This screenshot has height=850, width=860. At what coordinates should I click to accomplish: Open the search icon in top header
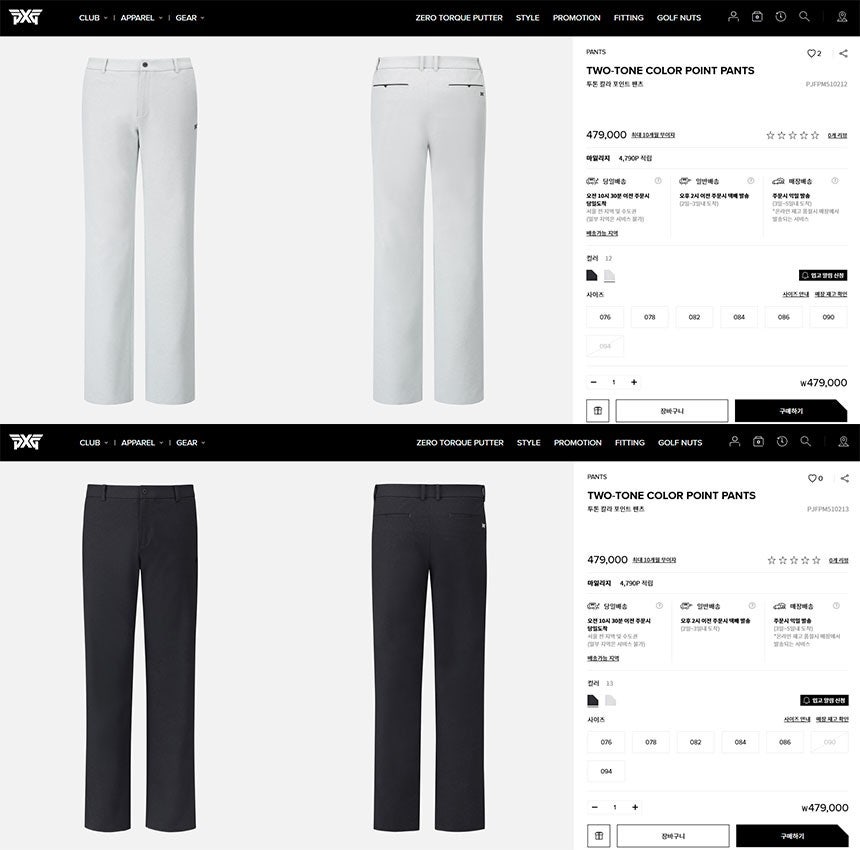(804, 16)
